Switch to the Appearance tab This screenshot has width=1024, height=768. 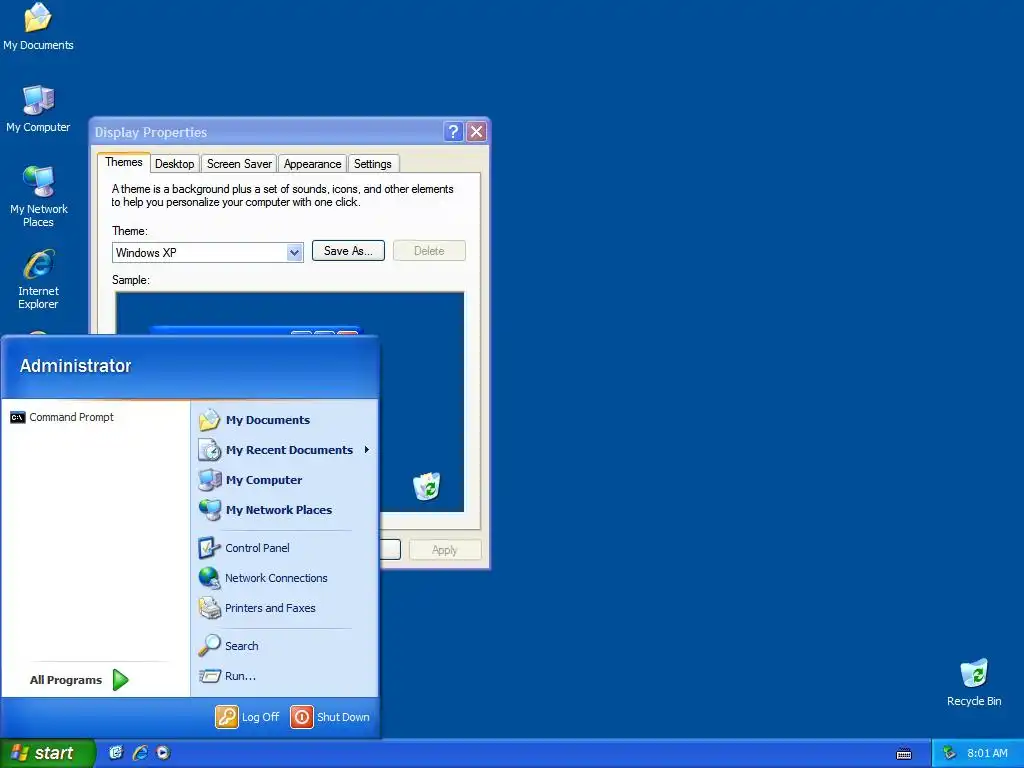tap(312, 164)
